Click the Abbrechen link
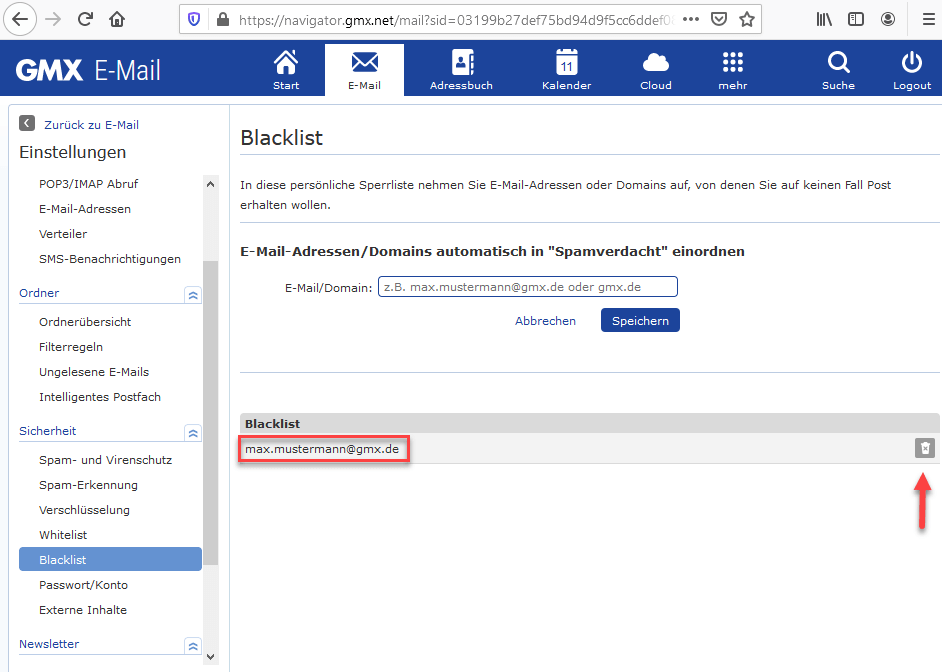The height and width of the screenshot is (672, 942). pos(545,321)
